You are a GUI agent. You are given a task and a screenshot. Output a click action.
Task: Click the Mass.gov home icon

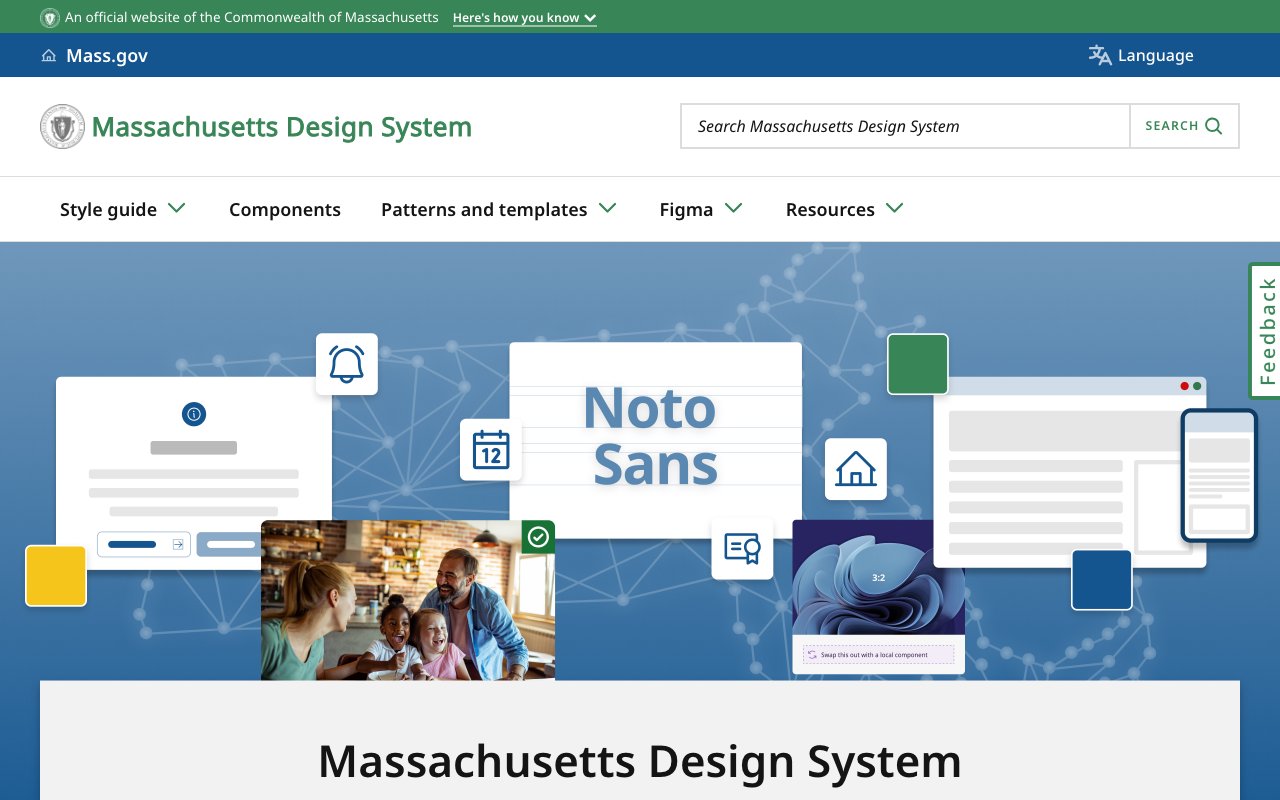click(x=48, y=56)
